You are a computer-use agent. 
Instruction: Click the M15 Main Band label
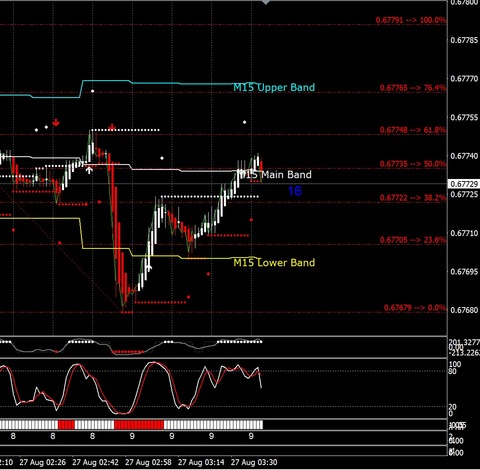(x=275, y=175)
